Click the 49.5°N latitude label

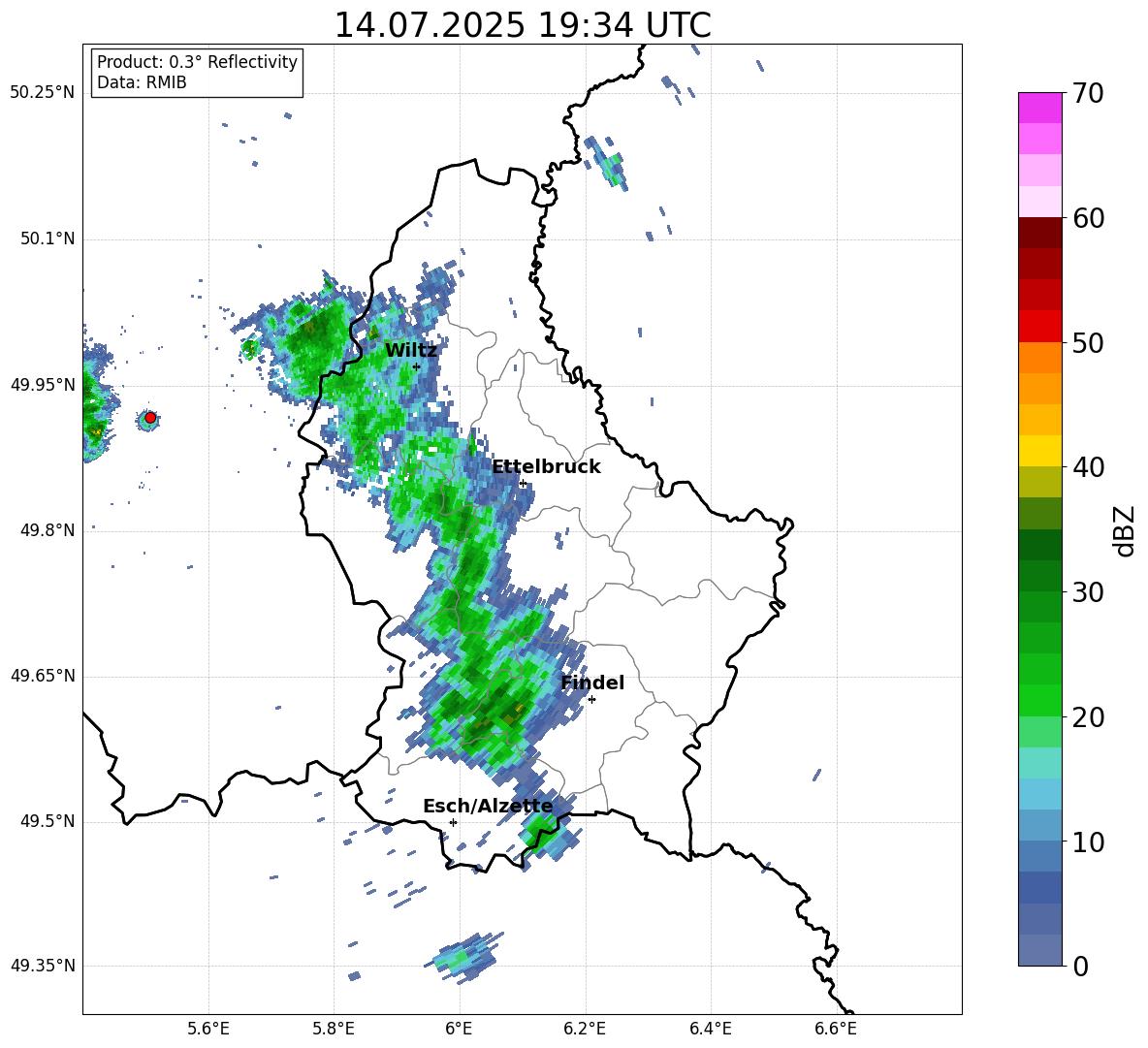point(48,822)
